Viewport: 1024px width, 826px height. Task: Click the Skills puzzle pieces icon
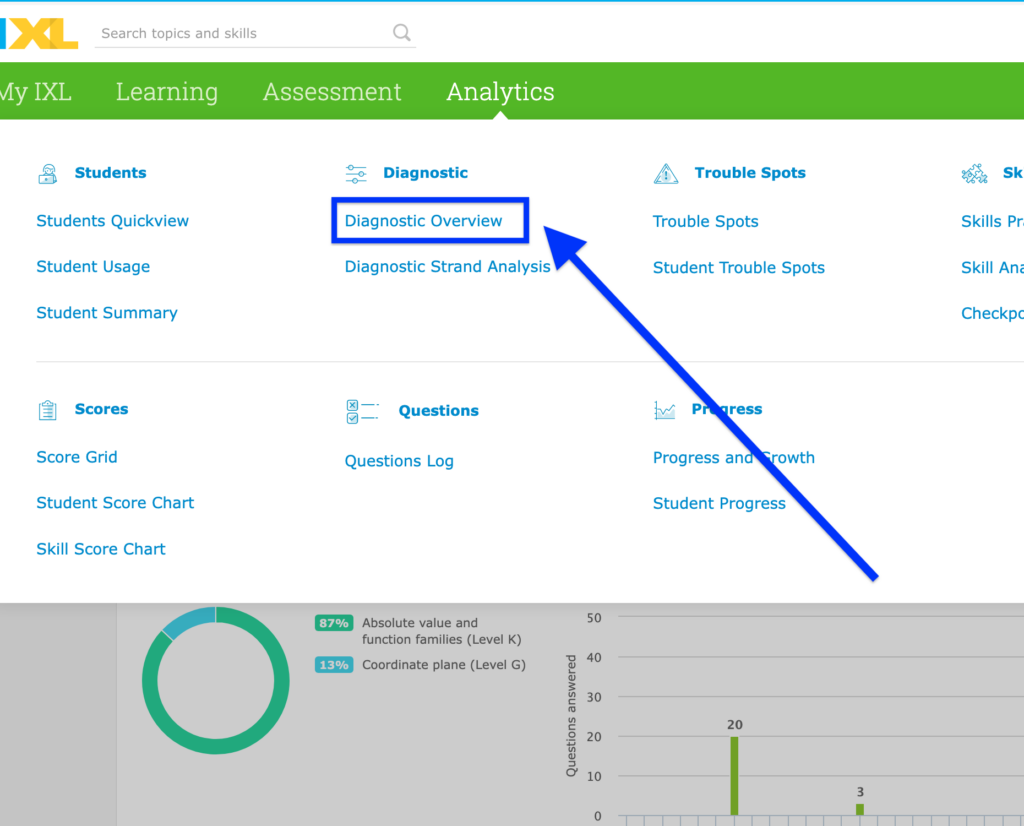974,174
